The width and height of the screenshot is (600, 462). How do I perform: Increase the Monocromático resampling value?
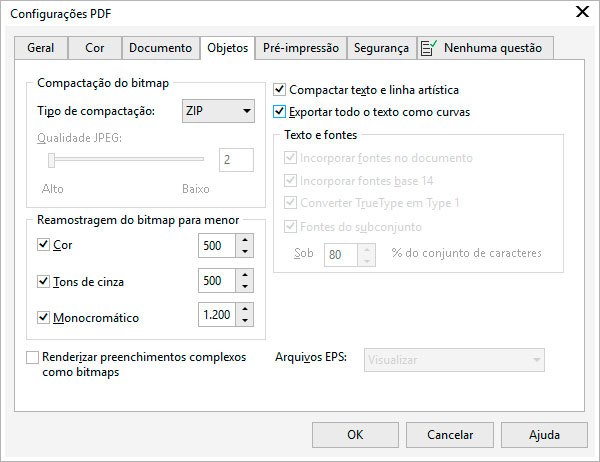click(246, 311)
